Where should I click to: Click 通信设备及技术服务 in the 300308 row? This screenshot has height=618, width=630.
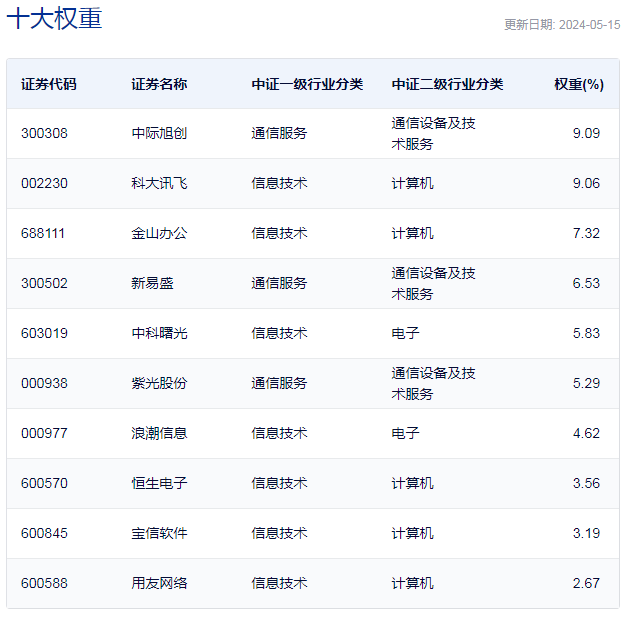click(x=434, y=133)
